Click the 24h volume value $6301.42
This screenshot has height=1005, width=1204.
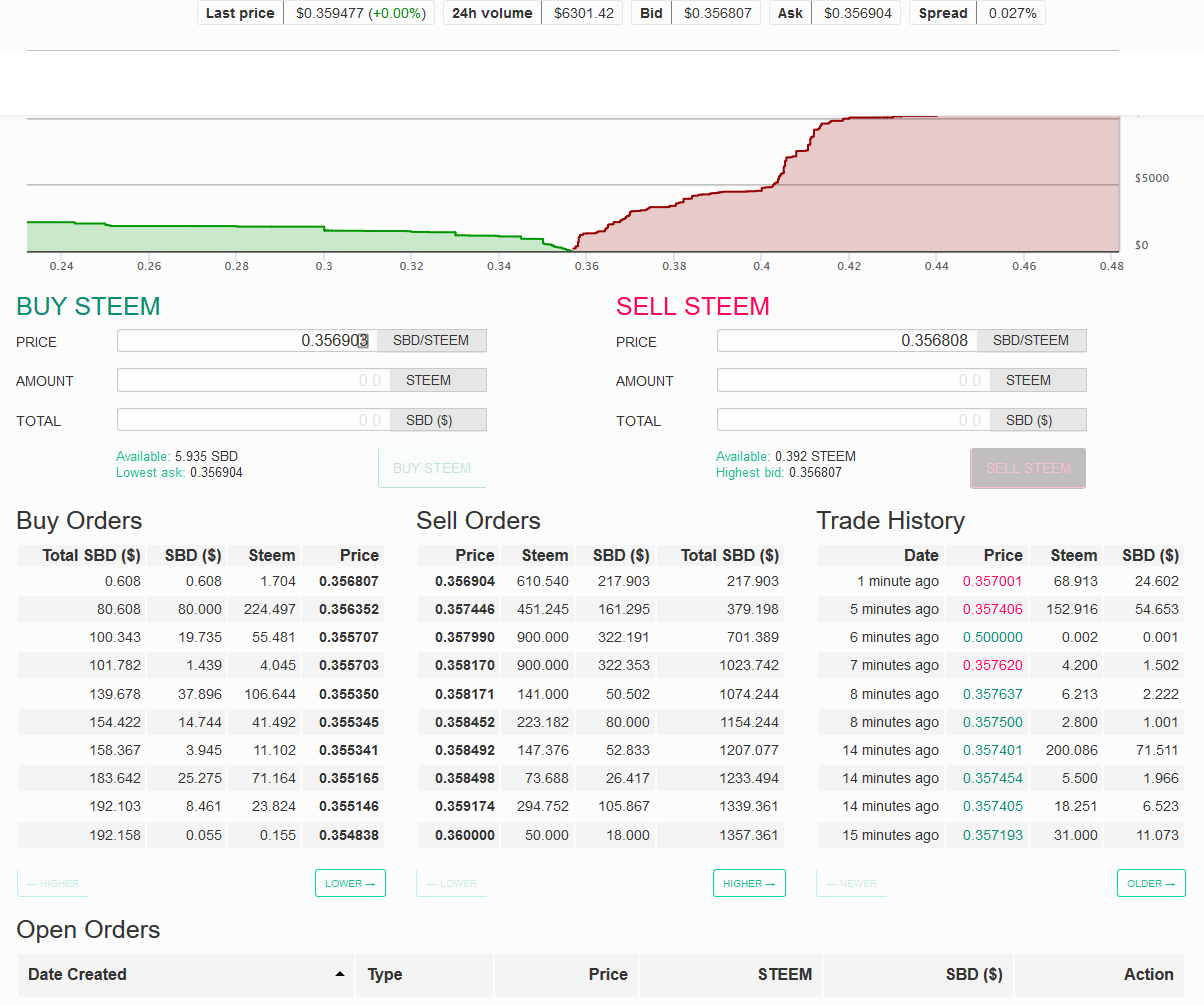(582, 13)
